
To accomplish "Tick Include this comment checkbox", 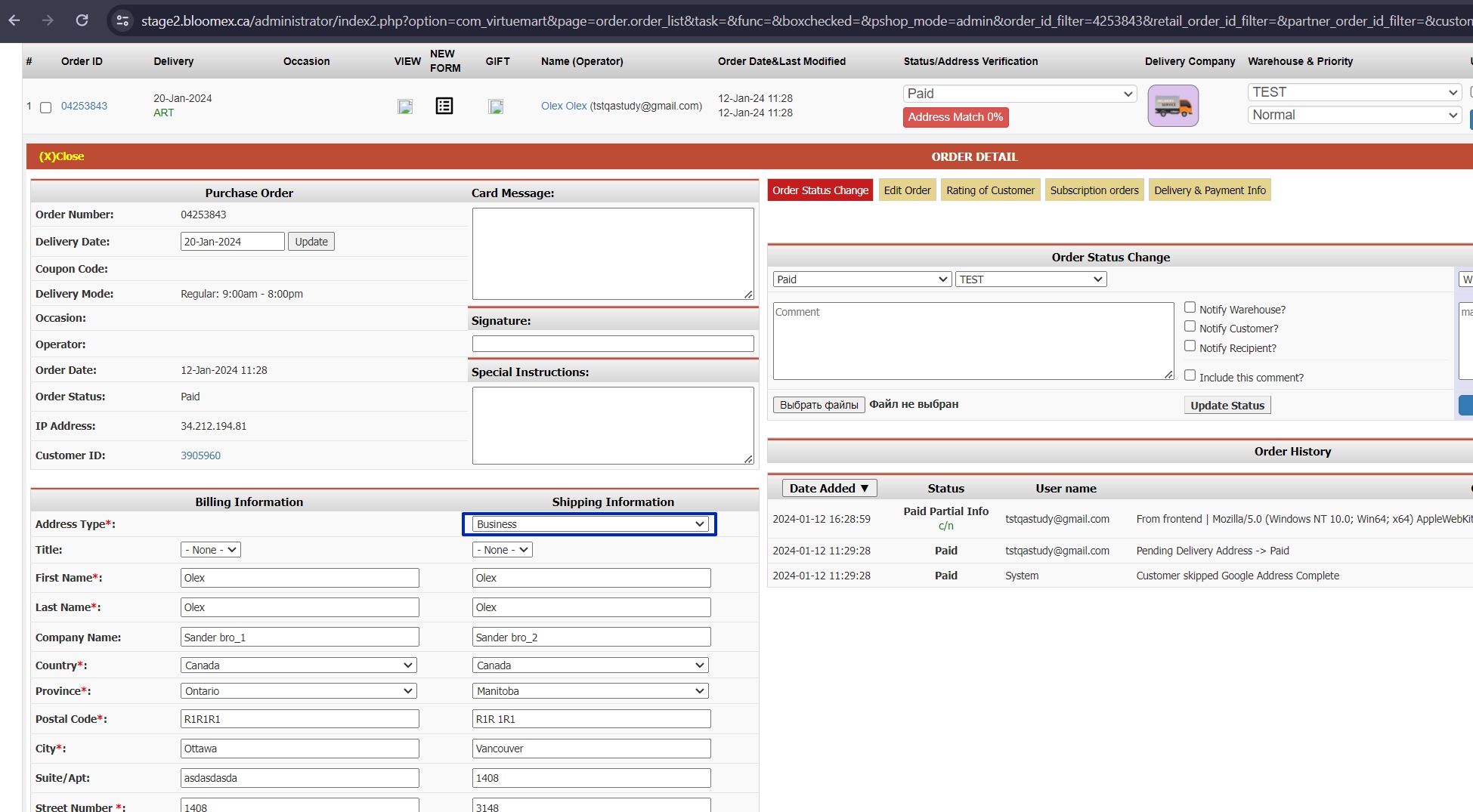I will pyautogui.click(x=1190, y=375).
